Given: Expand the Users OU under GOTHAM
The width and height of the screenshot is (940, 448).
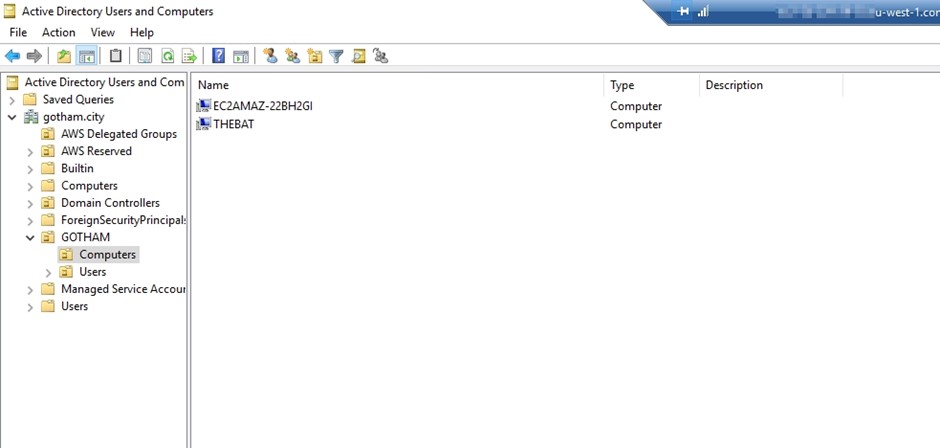Looking at the screenshot, I should pyautogui.click(x=49, y=273).
